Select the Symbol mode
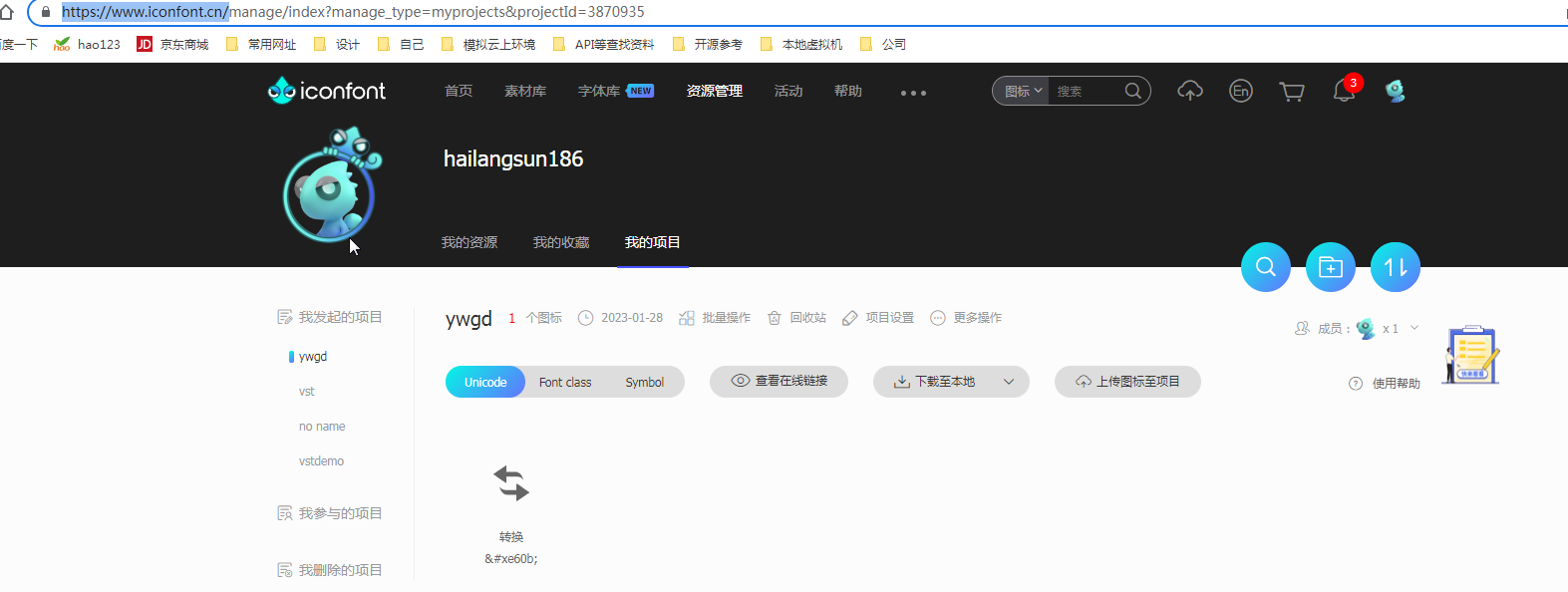1568x592 pixels. coord(645,382)
